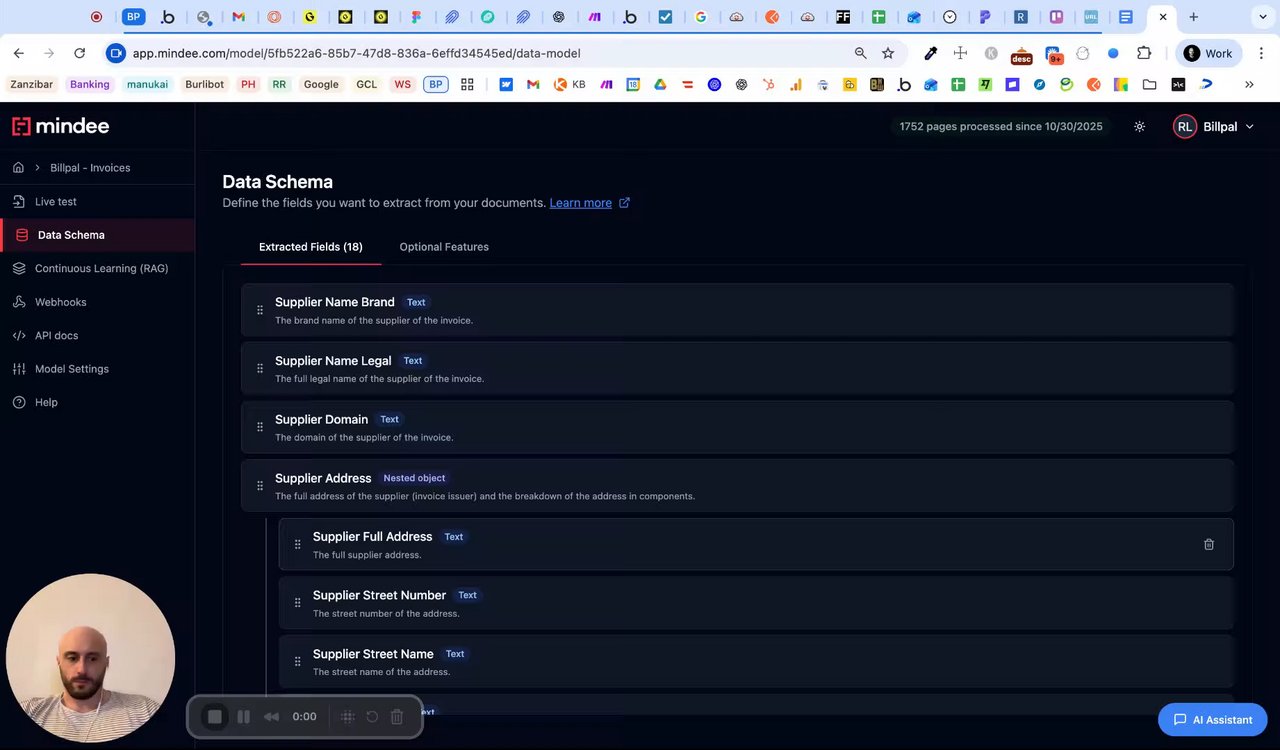Grab the drag handle of Supplier Full Address
The image size is (1280, 750).
click(x=297, y=544)
